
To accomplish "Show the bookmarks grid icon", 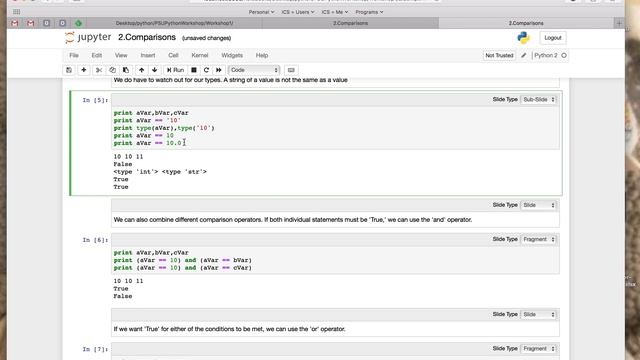I will pyautogui.click(x=16, y=12).
